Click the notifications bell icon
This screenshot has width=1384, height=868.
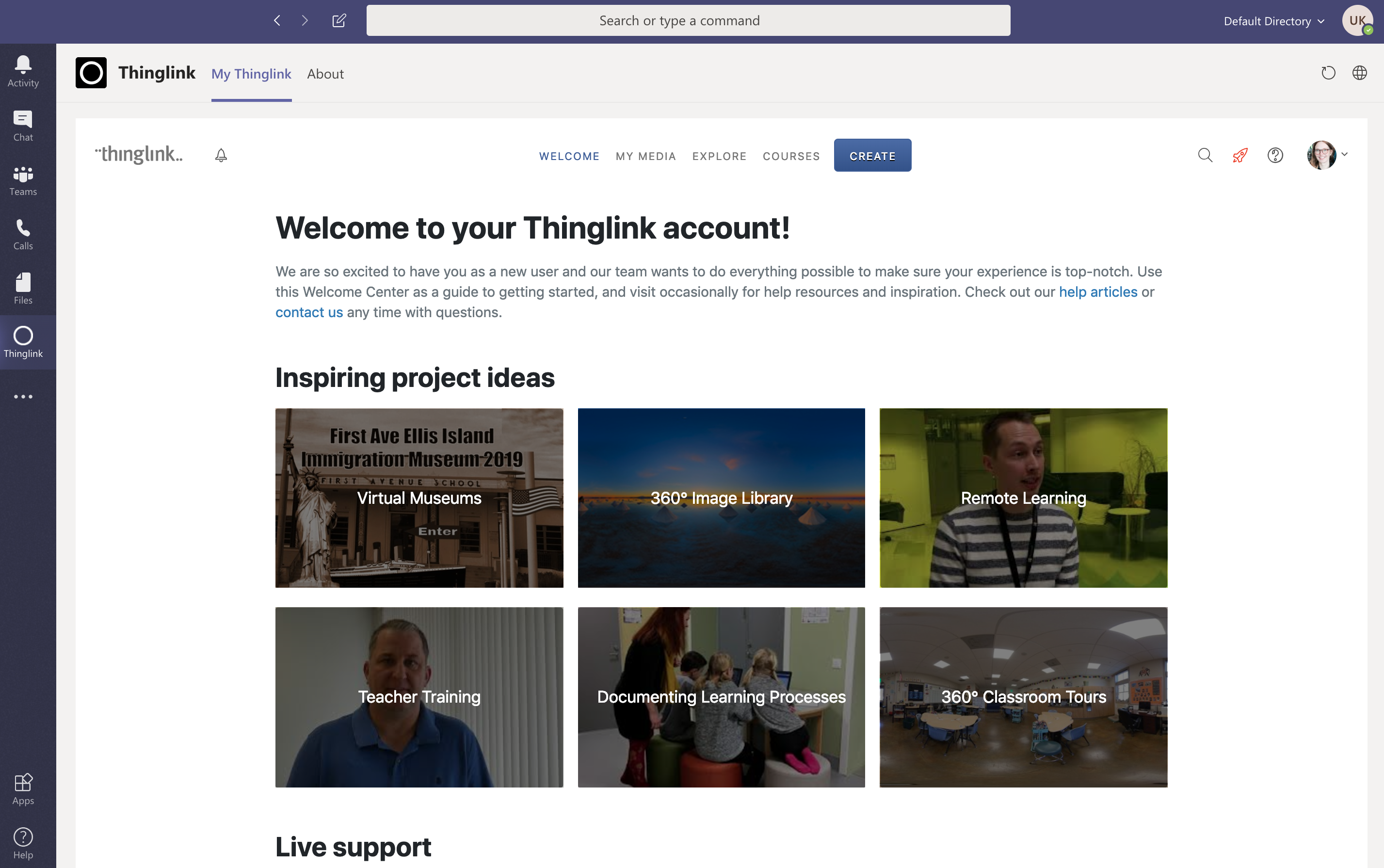[x=221, y=155]
